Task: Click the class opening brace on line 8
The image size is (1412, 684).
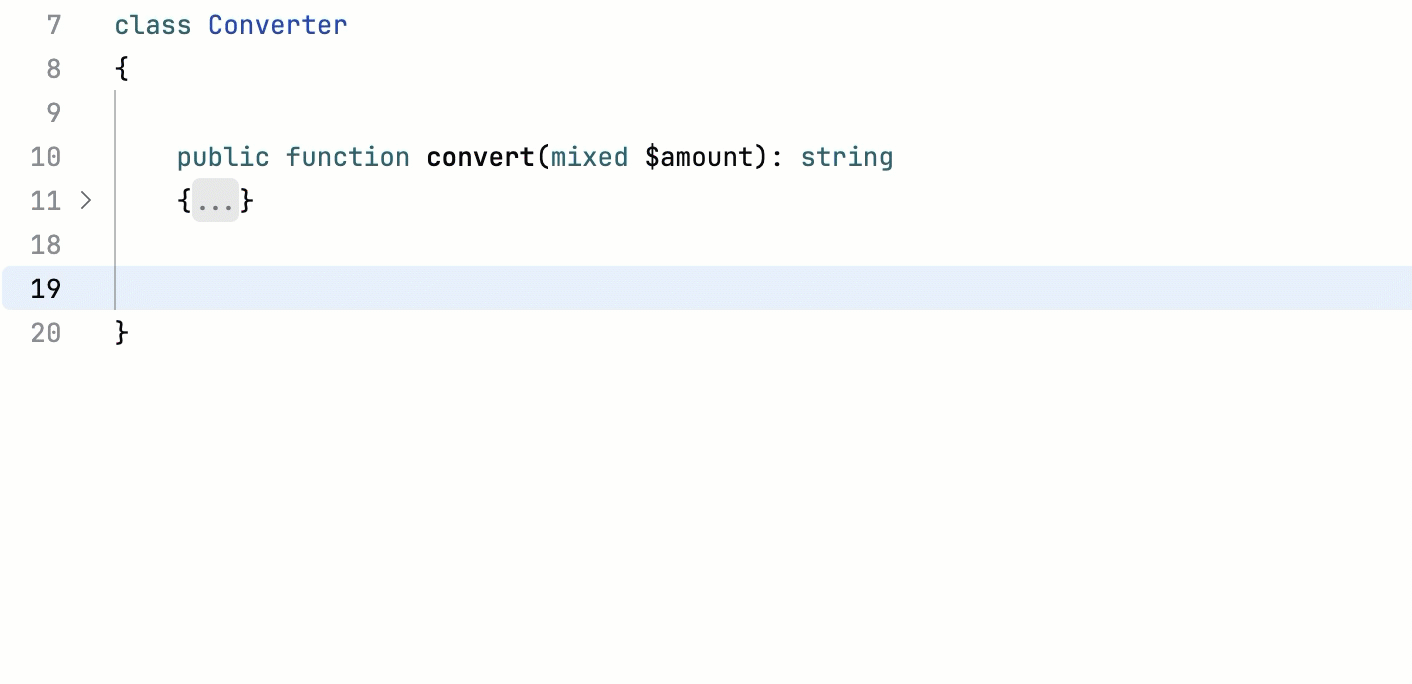Action: [x=122, y=69]
